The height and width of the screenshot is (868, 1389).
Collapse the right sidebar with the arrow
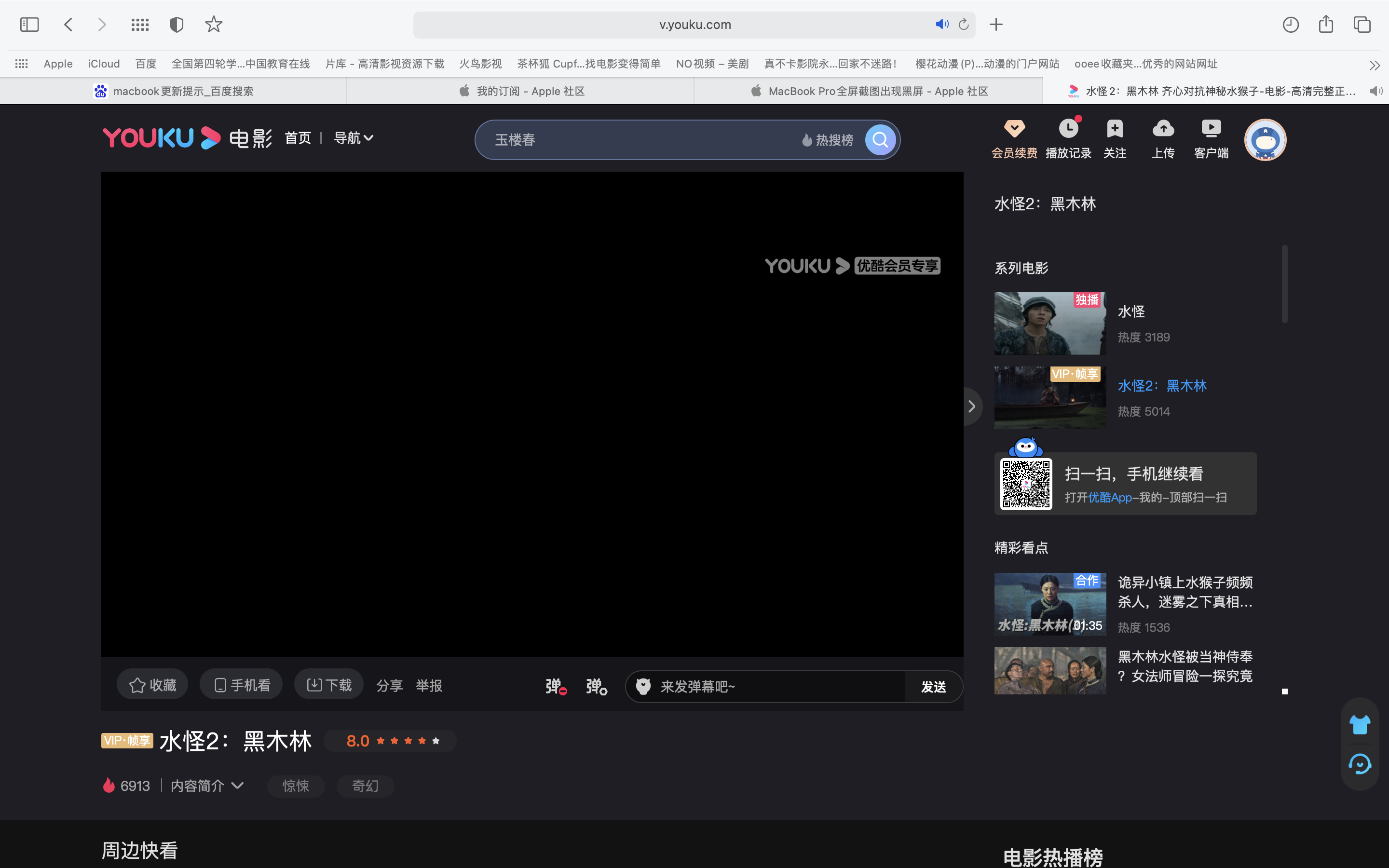[971, 407]
